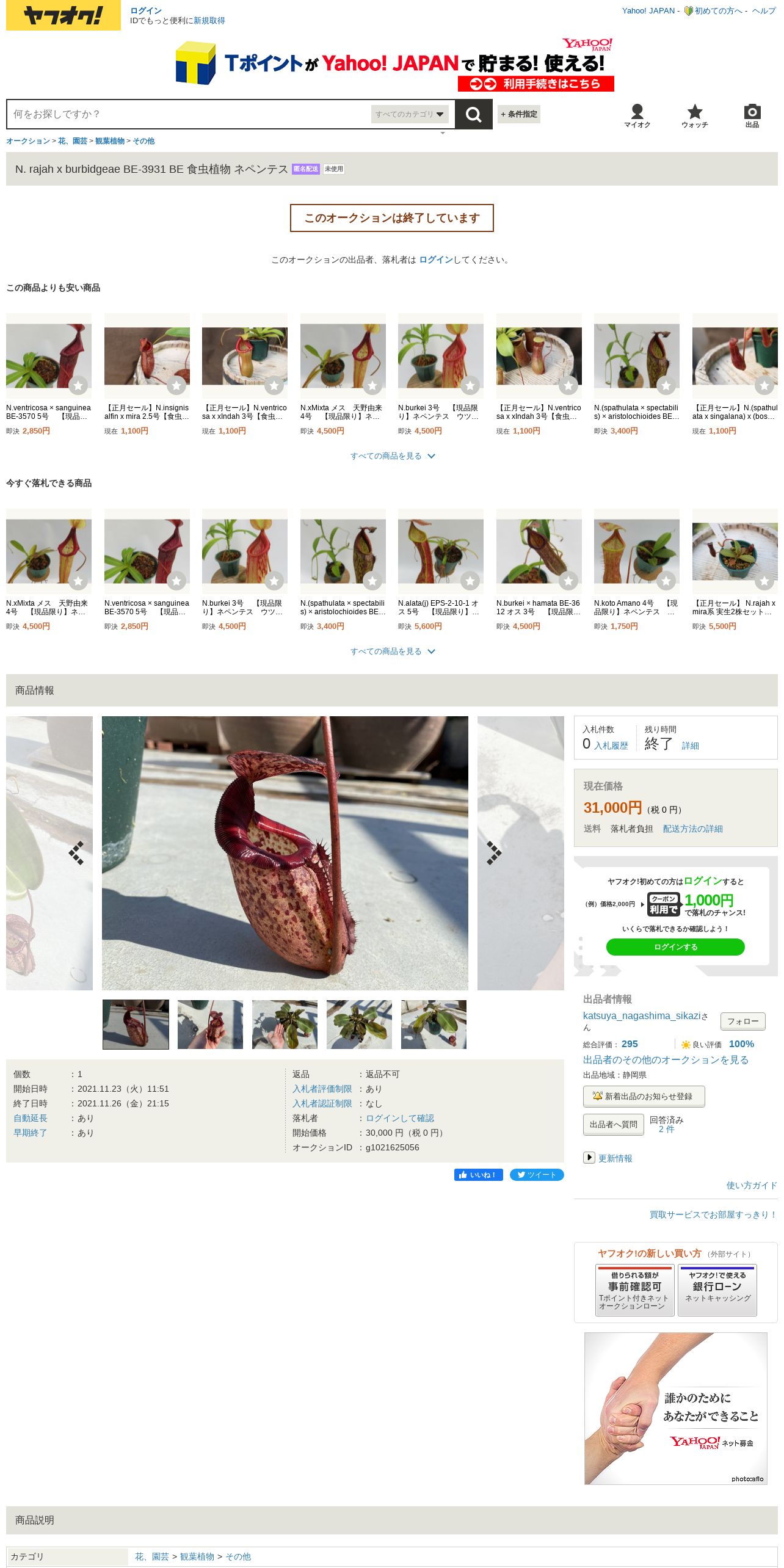Expand すべての商品を見る under cheaper items
784x1568 pixels.
392,456
